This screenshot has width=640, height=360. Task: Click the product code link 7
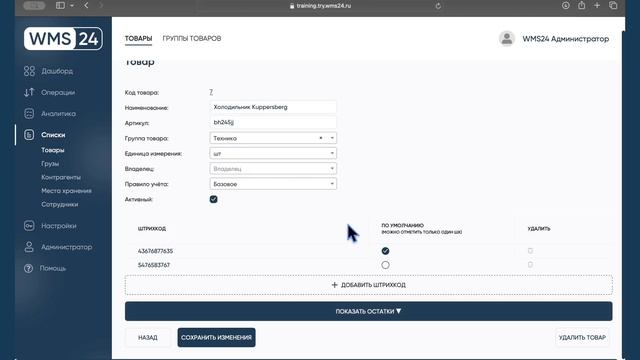[x=211, y=92]
